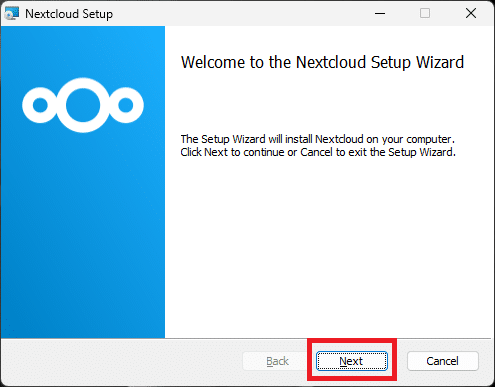Click the small left circle of the Nextcloud logo

click(x=40, y=105)
